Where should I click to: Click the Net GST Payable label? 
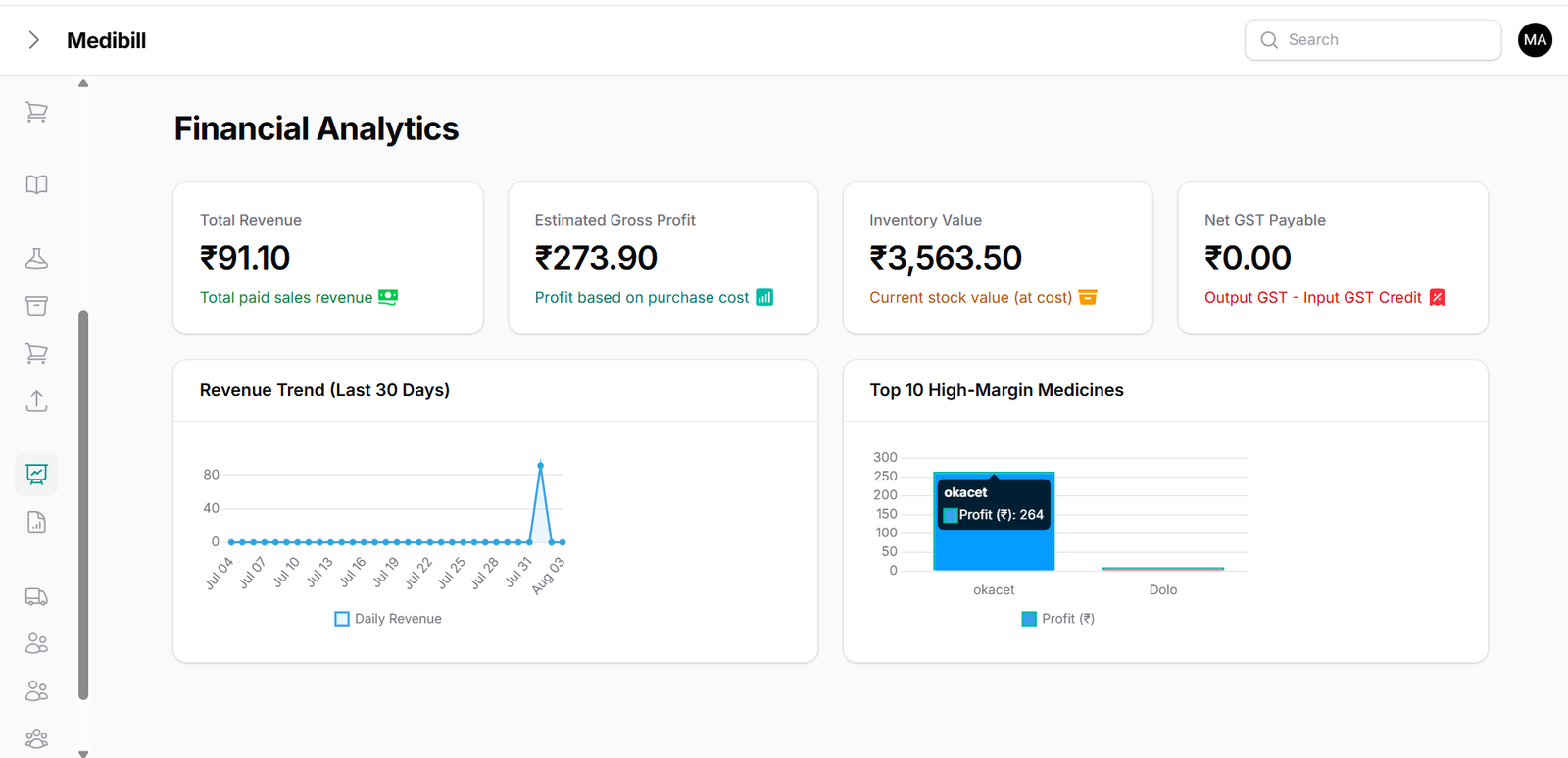click(x=1265, y=220)
